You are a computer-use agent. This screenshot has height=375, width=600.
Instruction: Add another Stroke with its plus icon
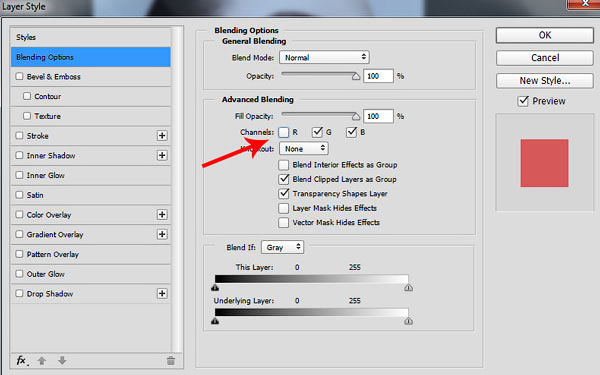[x=162, y=135]
